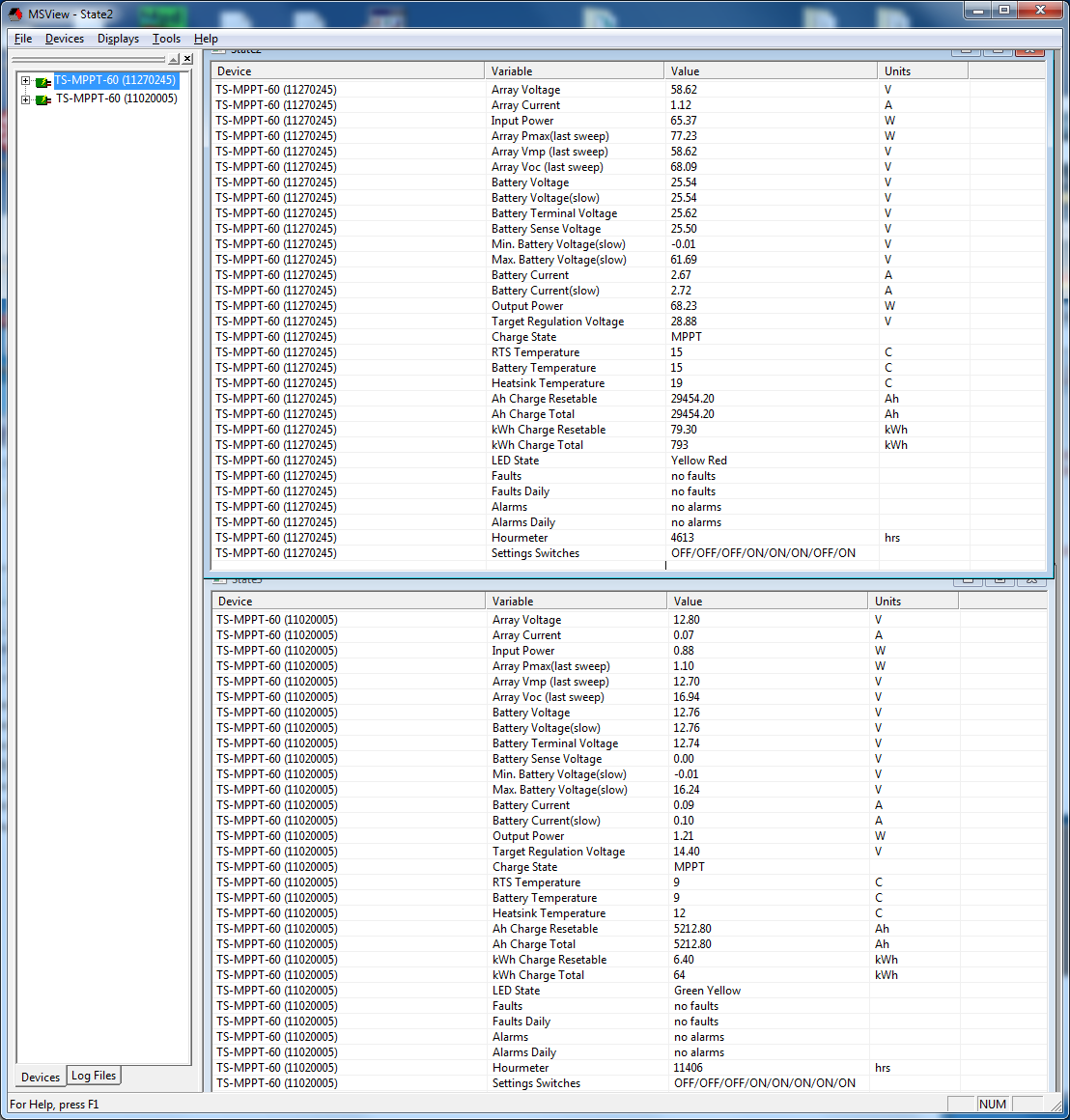Viewport: 1070px width, 1120px height.
Task: Sort top table by Value column header
Action: pyautogui.click(x=771, y=71)
